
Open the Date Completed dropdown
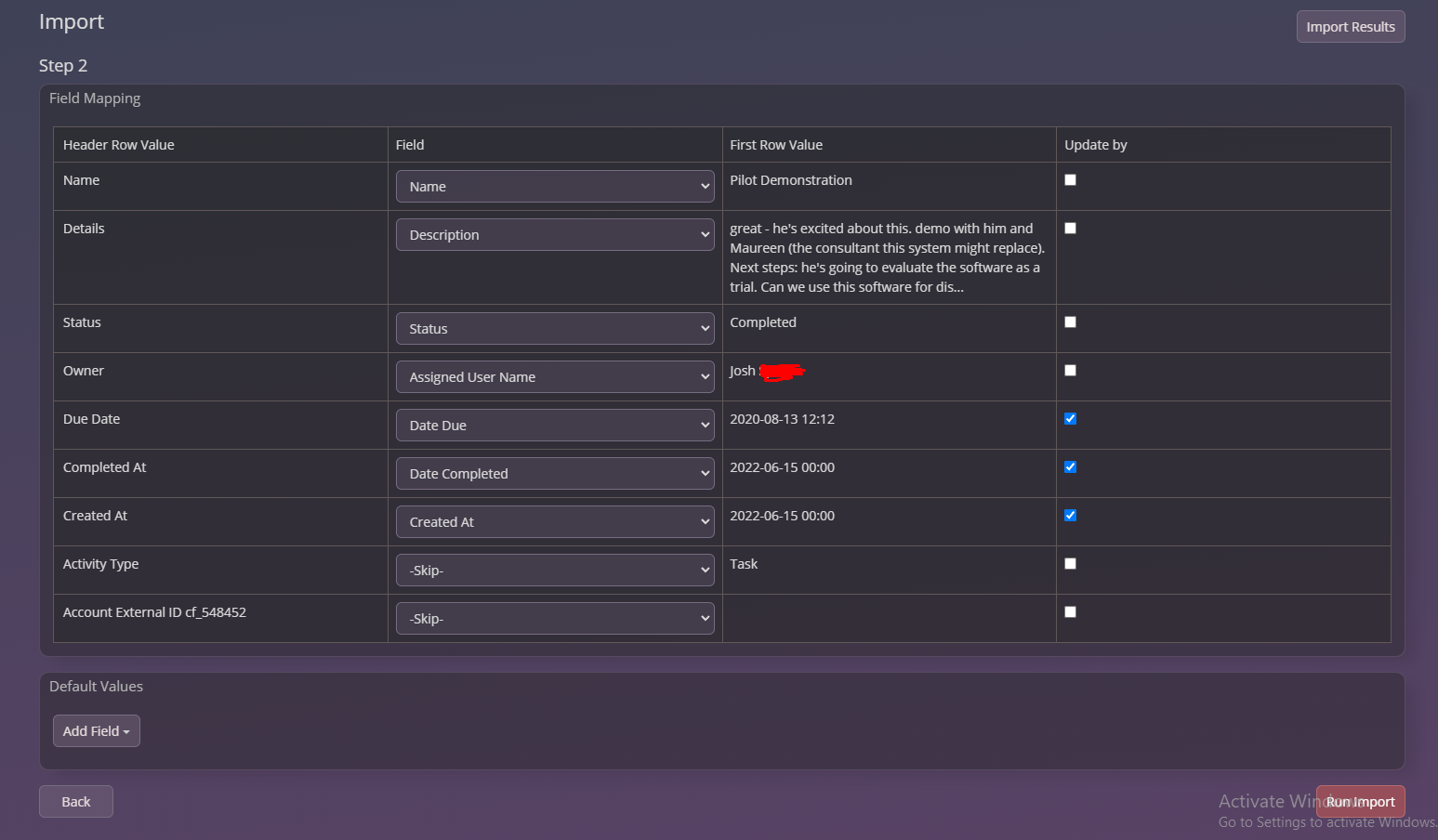click(555, 473)
